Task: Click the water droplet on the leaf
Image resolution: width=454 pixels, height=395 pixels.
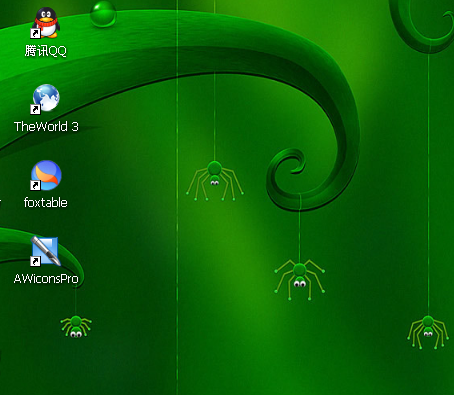Action: click(103, 14)
